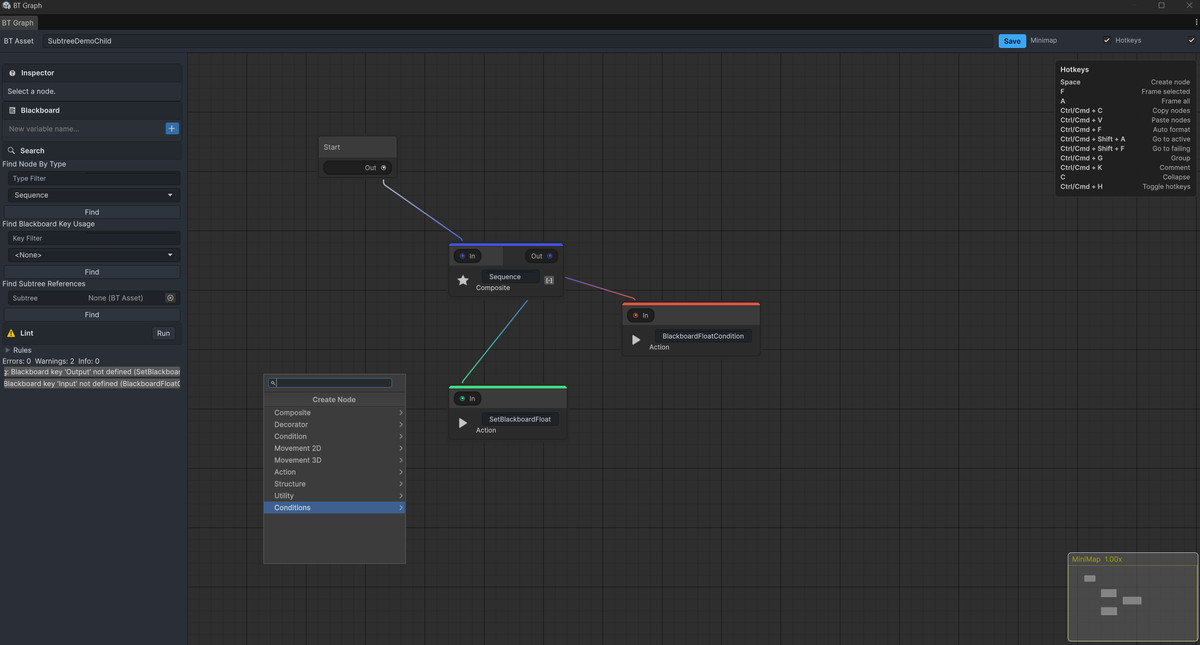Click the Save button

[x=1012, y=41]
